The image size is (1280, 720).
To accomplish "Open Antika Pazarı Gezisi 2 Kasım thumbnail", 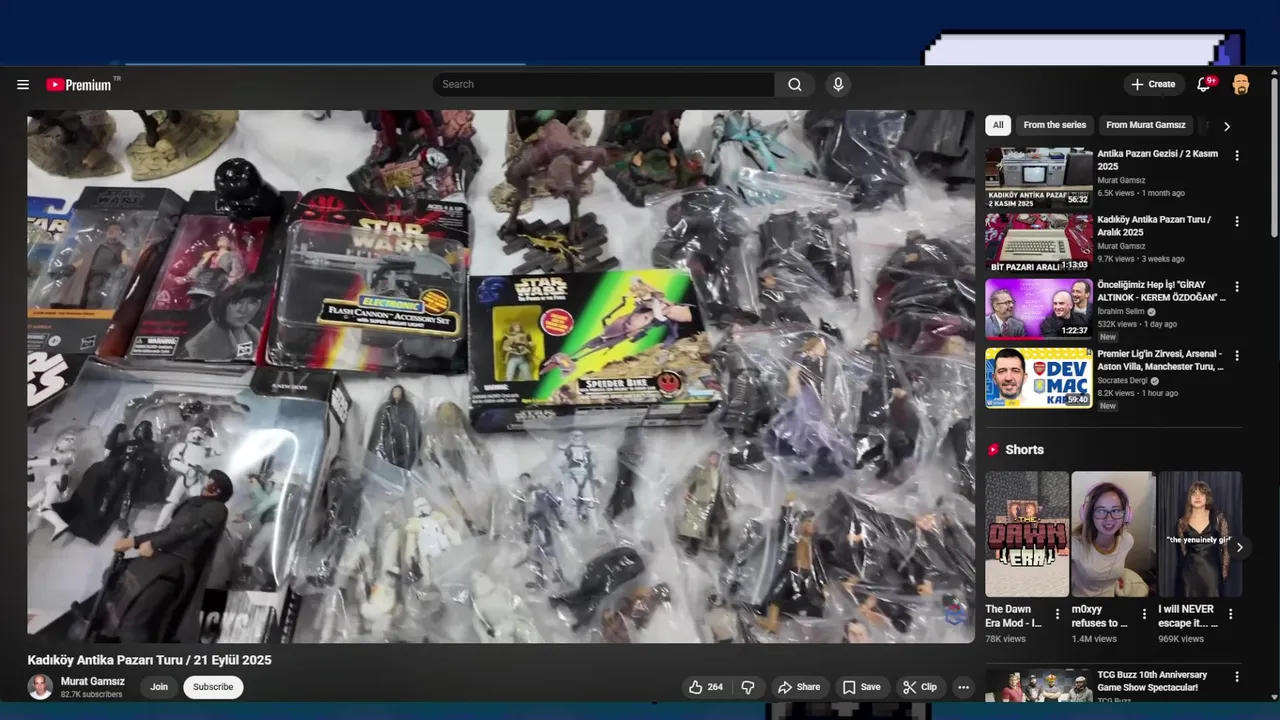I will coord(1039,178).
